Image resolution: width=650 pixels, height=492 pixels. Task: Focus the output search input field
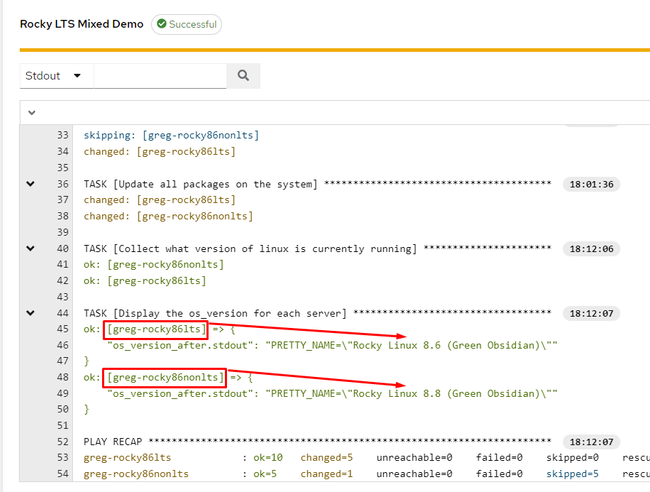click(160, 76)
